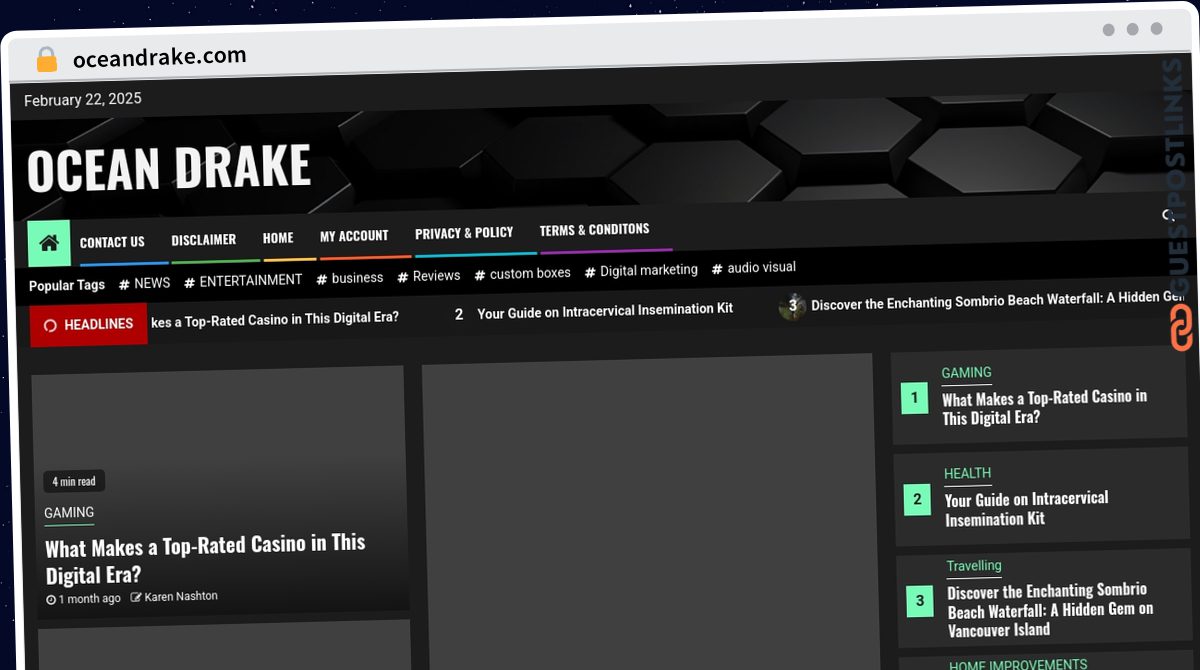The height and width of the screenshot is (670, 1200).
Task: Click the number 3 badge in sidebar
Action: (x=920, y=601)
